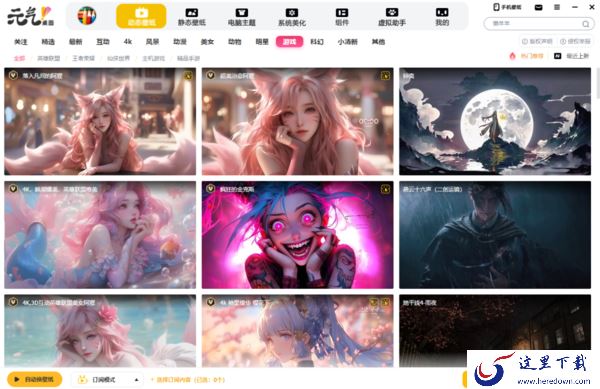This screenshot has height=389, width=600.
Task: Click the top-right corner badge on the street fox girl card
Action: pos(188,76)
